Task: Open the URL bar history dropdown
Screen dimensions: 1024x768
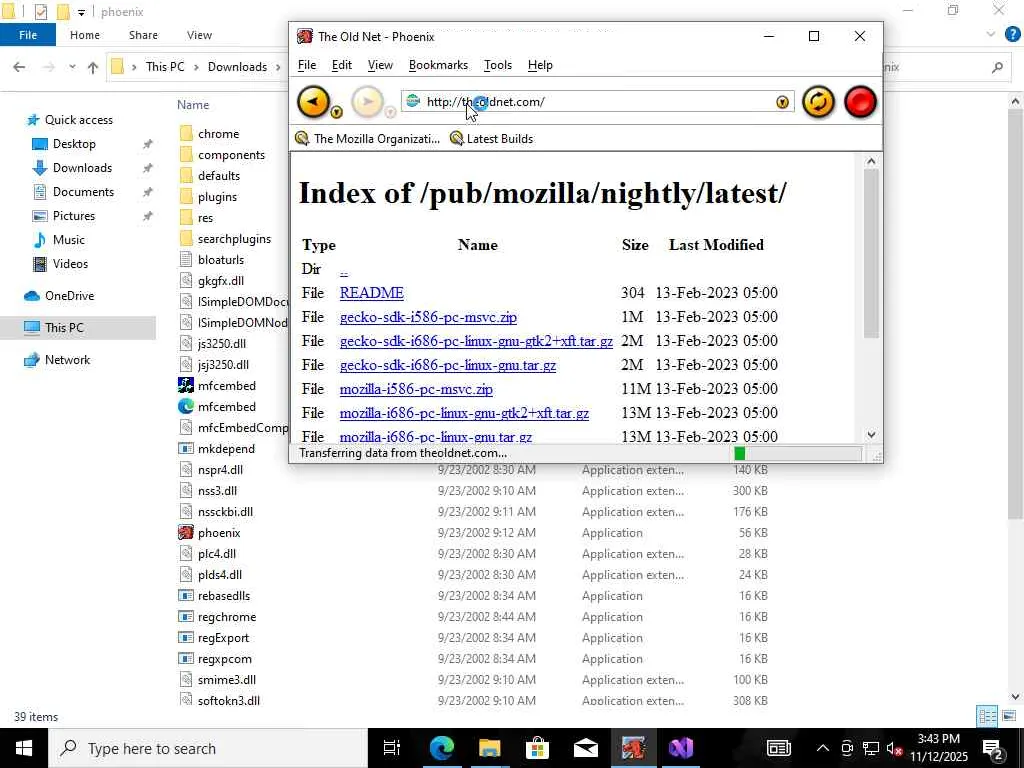Action: (x=782, y=102)
